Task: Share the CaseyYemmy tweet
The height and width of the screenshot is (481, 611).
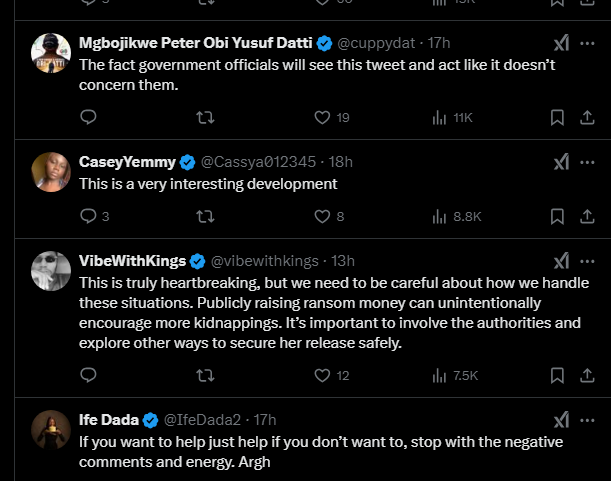Action: tap(587, 215)
